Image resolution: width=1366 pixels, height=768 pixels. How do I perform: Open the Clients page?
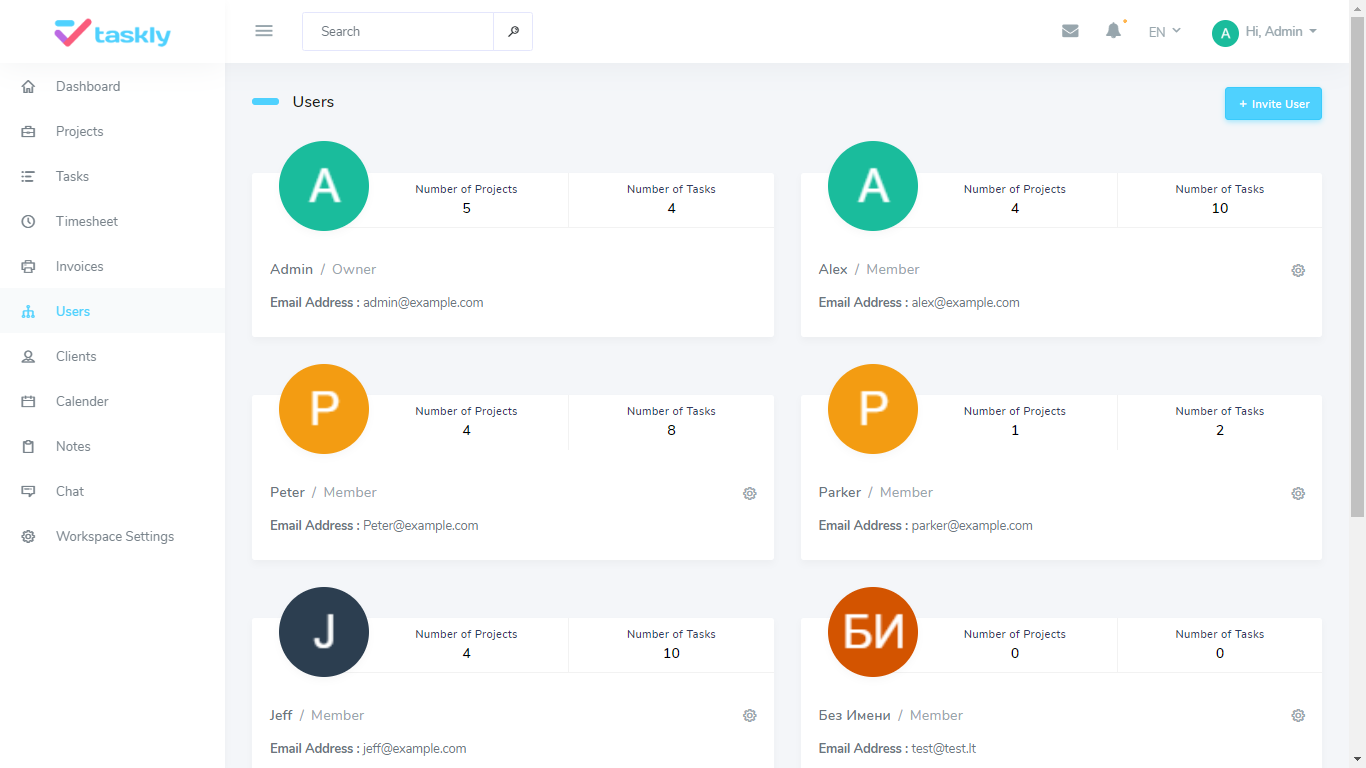pos(75,356)
